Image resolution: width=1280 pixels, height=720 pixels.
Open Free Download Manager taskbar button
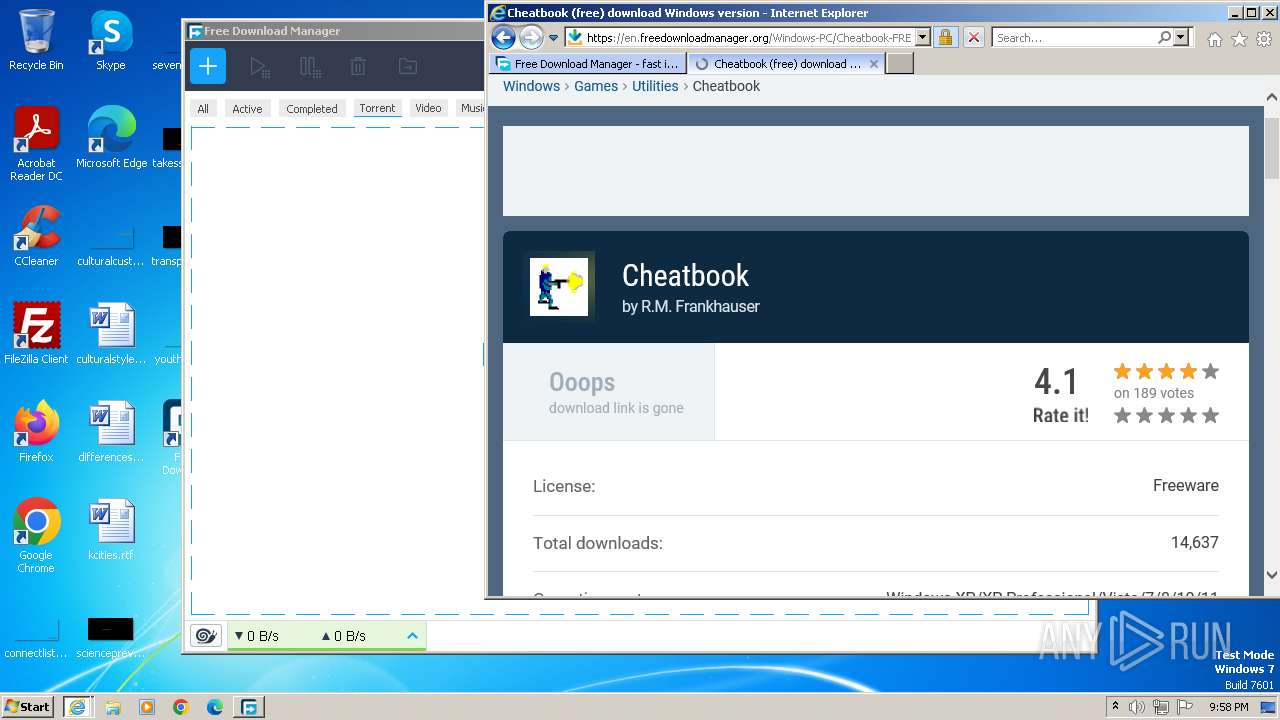249,707
